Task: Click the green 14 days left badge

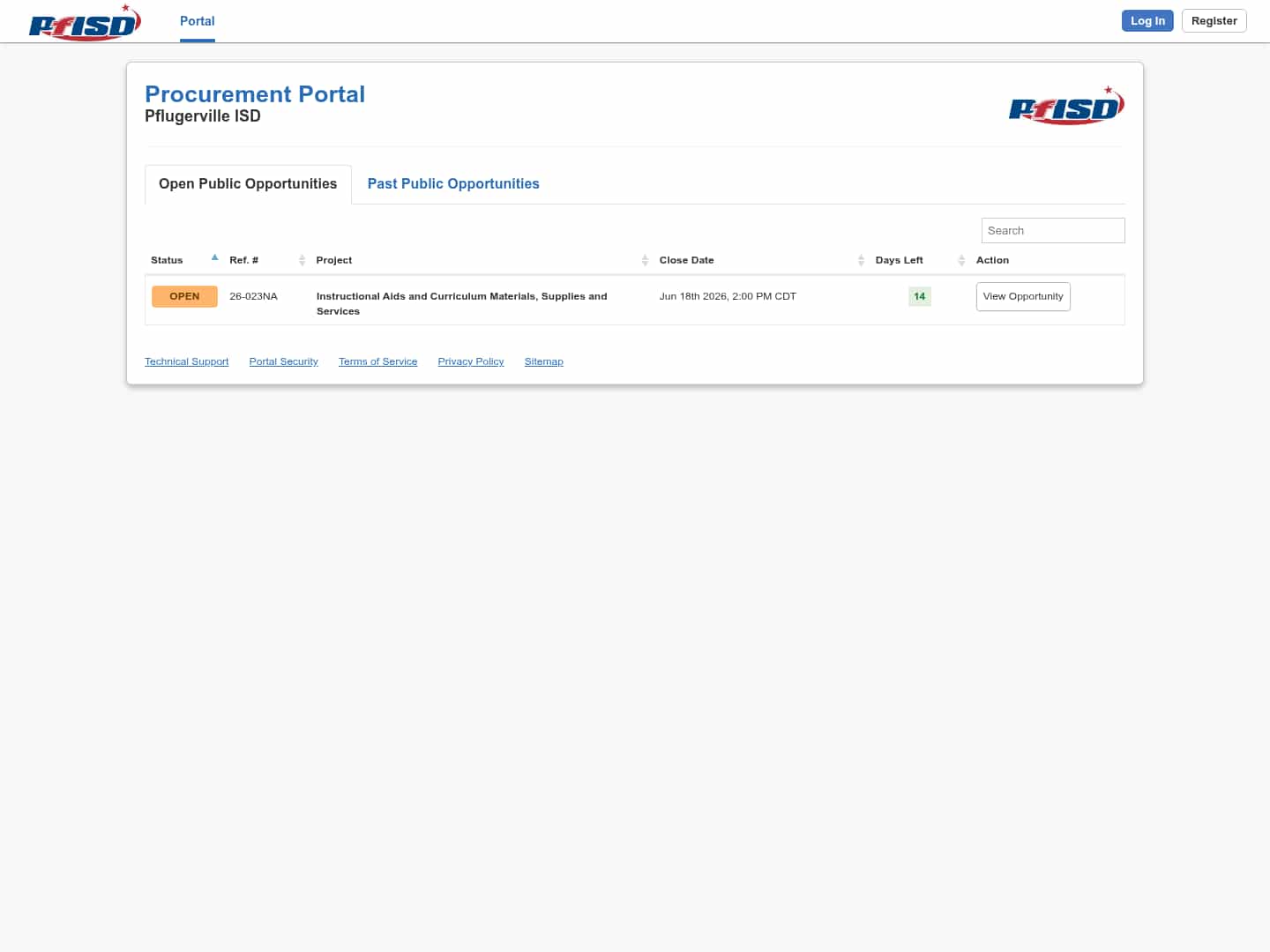Action: click(x=920, y=296)
